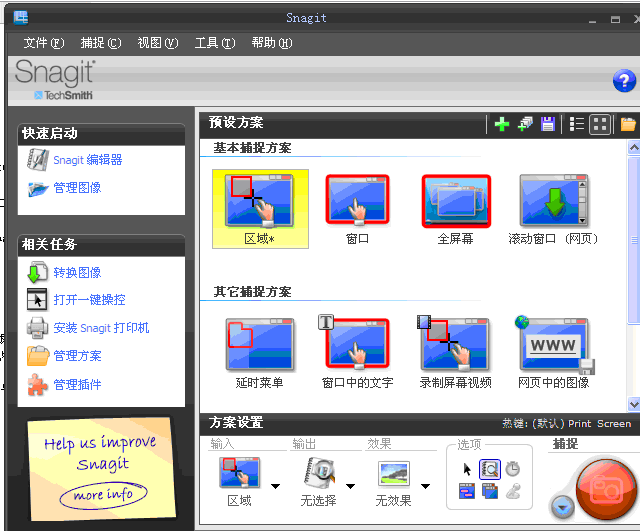Viewport: 640px width, 531px height.
Task: Switch presets to list view
Action: click(577, 124)
